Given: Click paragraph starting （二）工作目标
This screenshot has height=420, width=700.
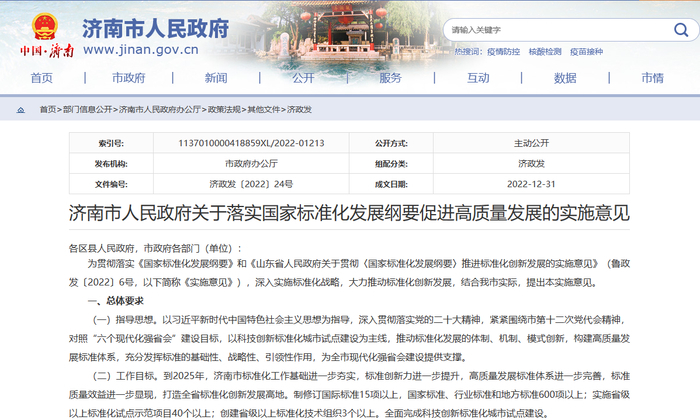Looking at the screenshot, I should [x=349, y=395].
